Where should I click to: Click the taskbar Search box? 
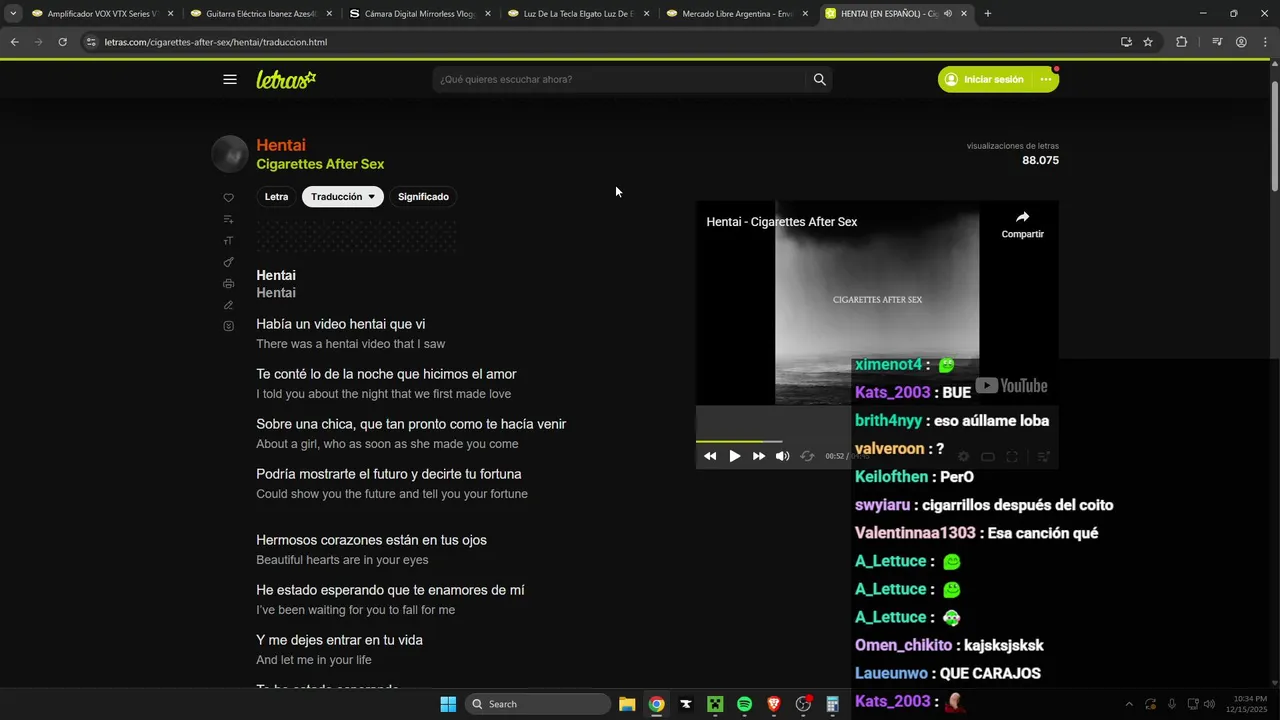[x=538, y=704]
